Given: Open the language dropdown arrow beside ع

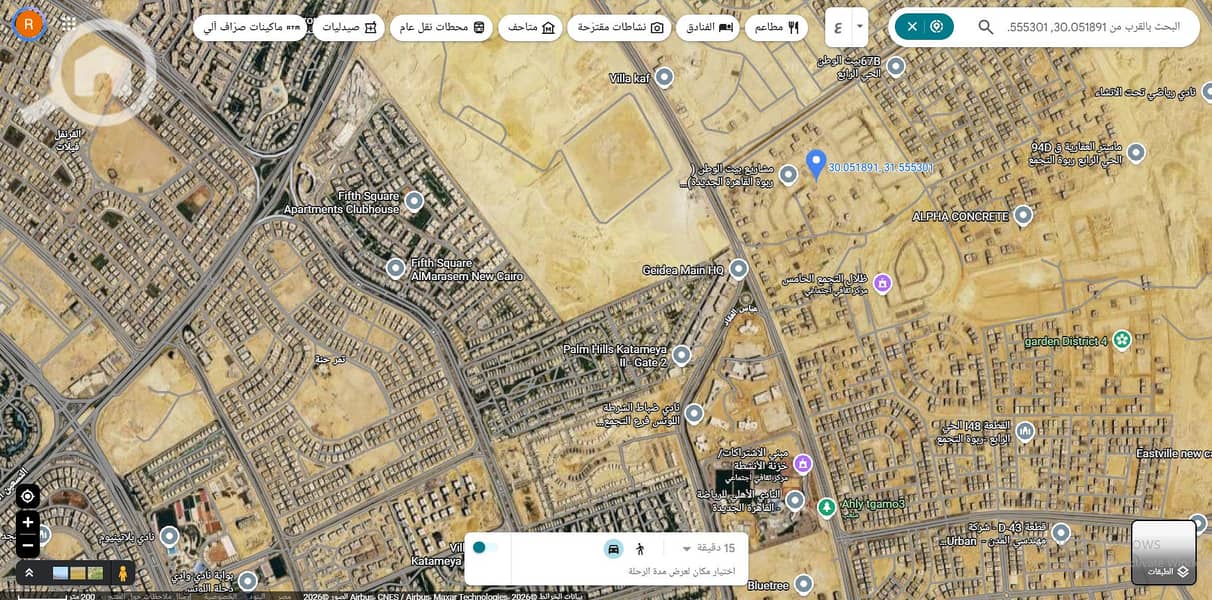Looking at the screenshot, I should (x=859, y=27).
